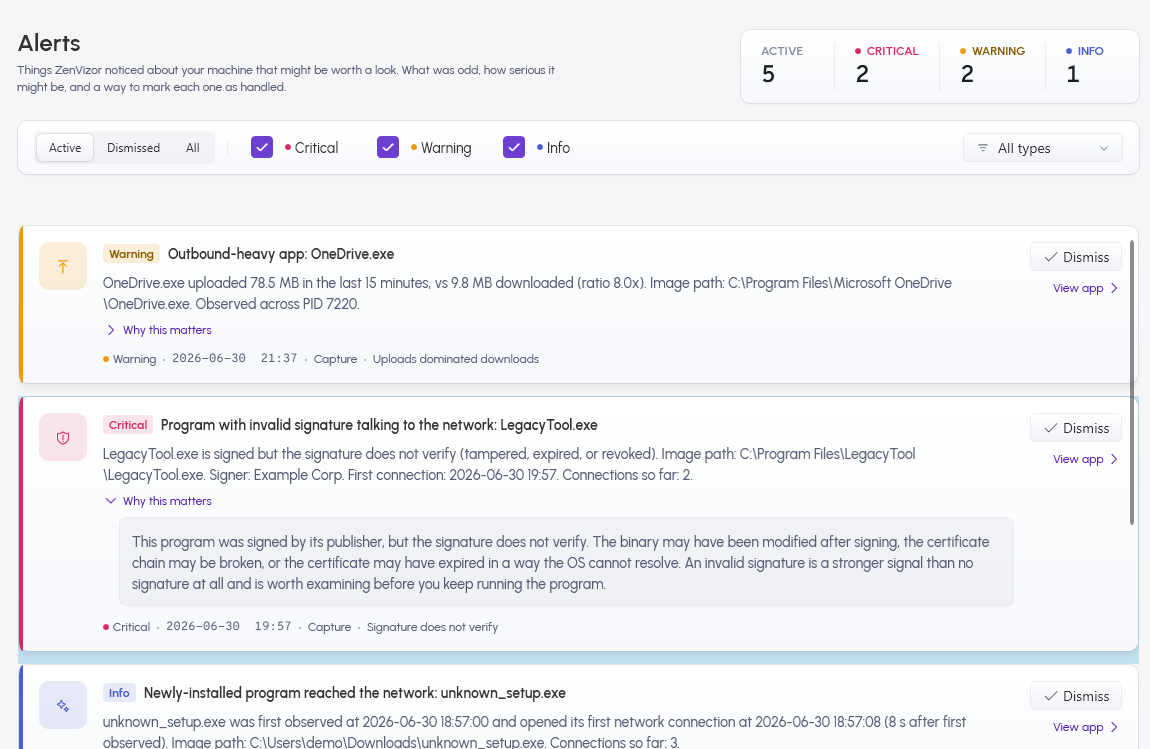Click the chevron arrow next to OneDrive View app
Viewport: 1150px width, 749px height.
(x=1114, y=288)
